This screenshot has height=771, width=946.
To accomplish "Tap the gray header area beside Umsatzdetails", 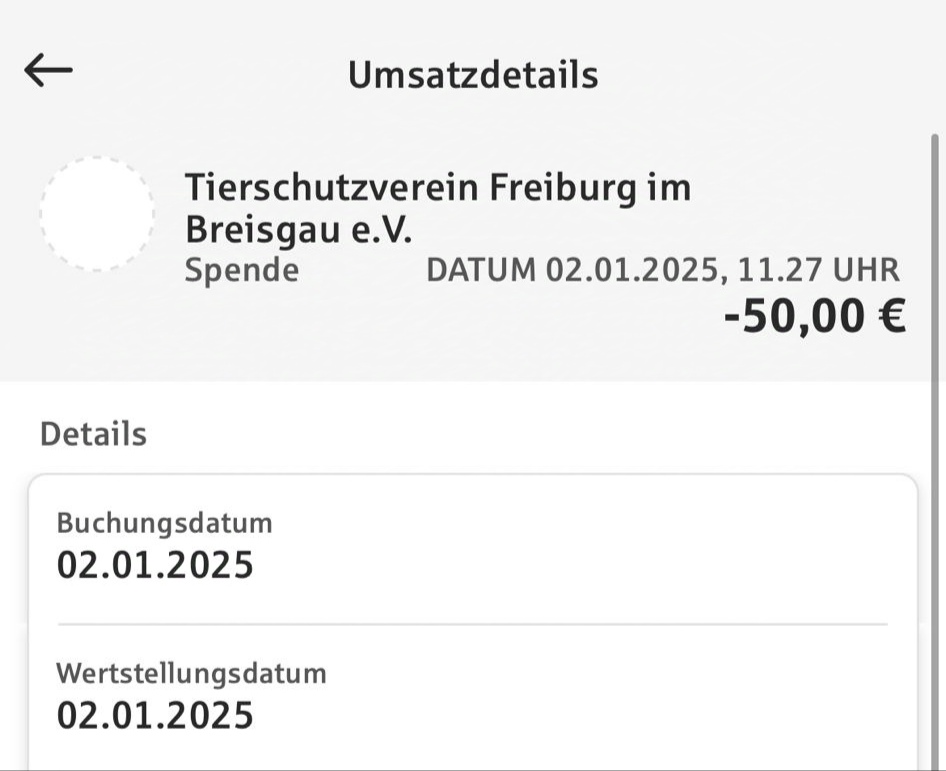I will [x=780, y=75].
